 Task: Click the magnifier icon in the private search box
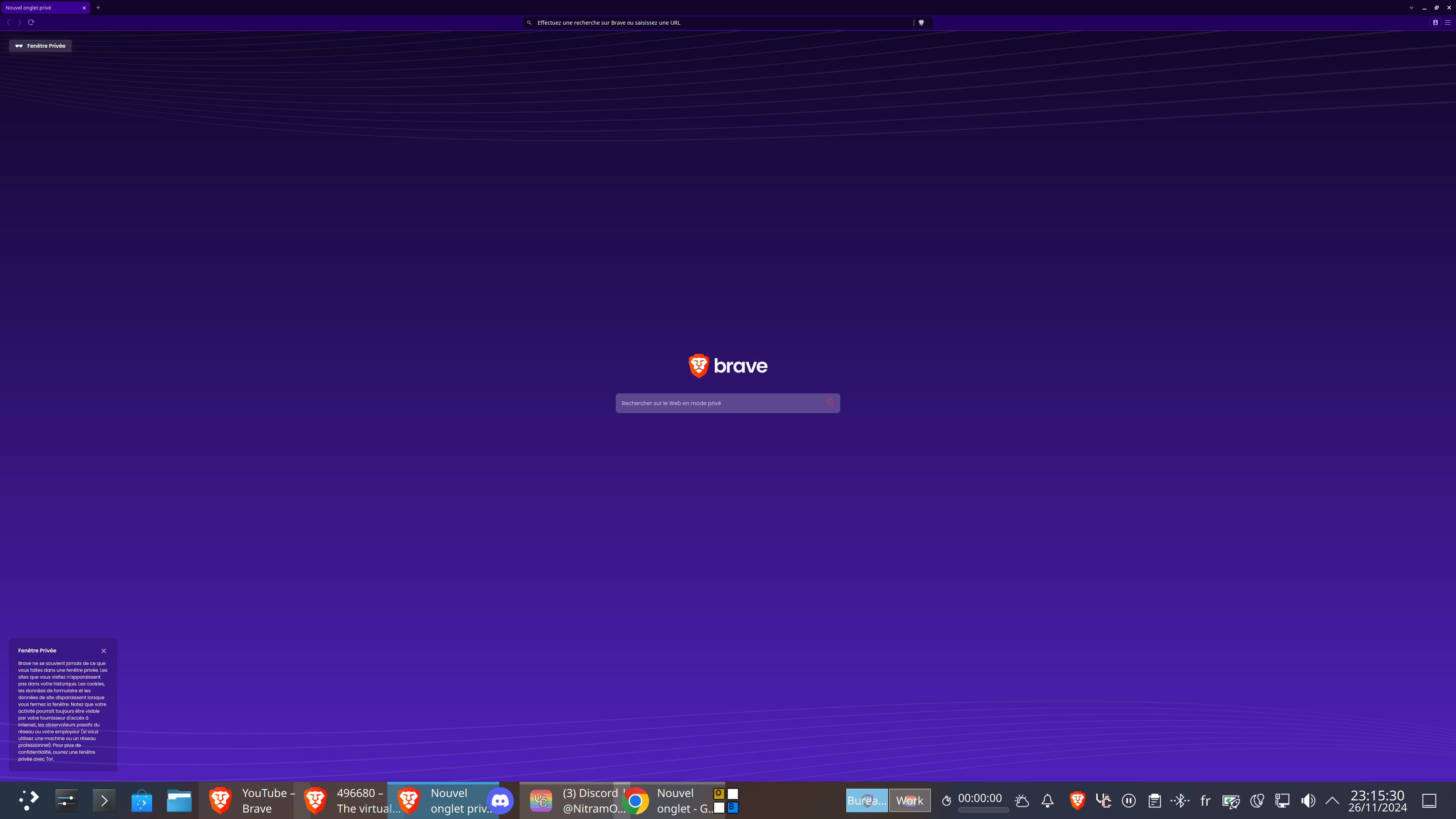tap(830, 403)
